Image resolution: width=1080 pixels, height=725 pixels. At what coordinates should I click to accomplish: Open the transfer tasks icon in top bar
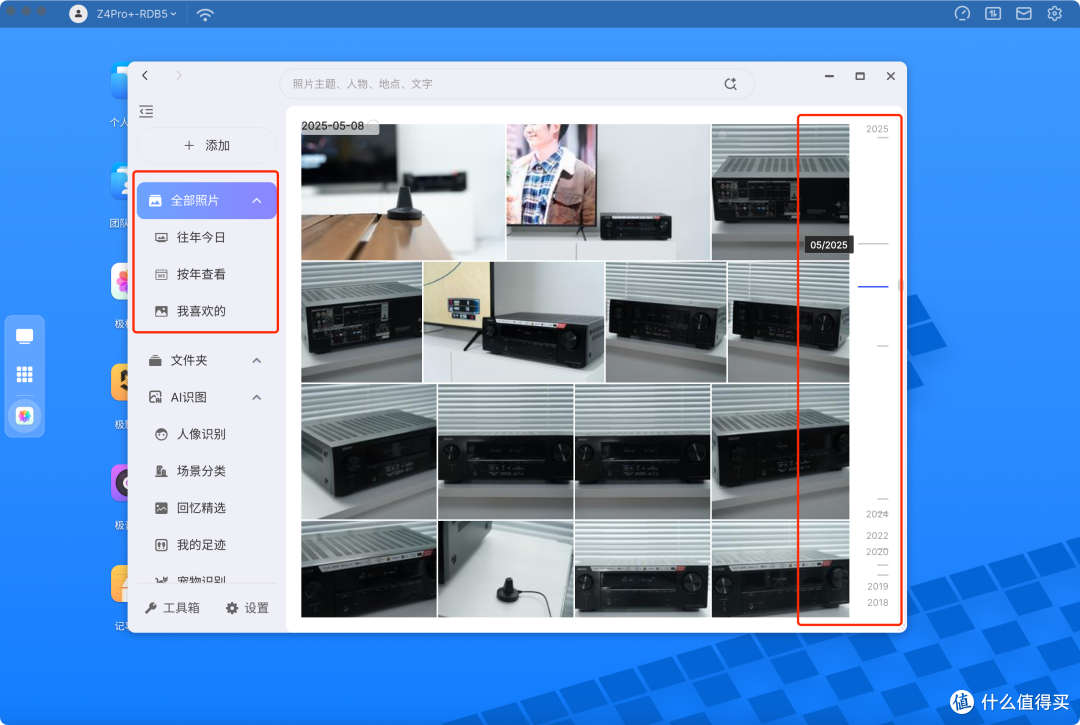coord(993,14)
